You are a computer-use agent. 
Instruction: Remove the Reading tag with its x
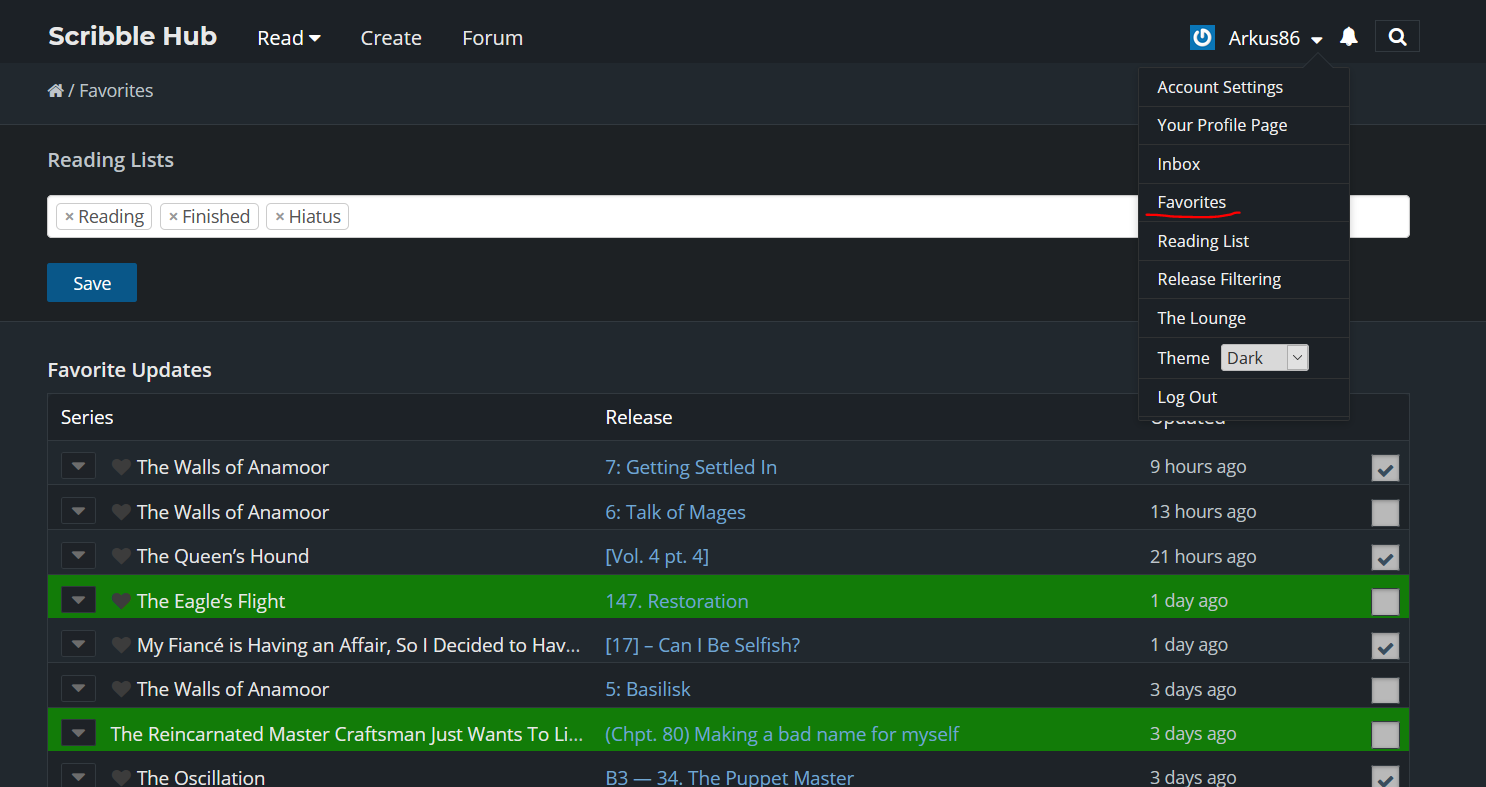(69, 217)
